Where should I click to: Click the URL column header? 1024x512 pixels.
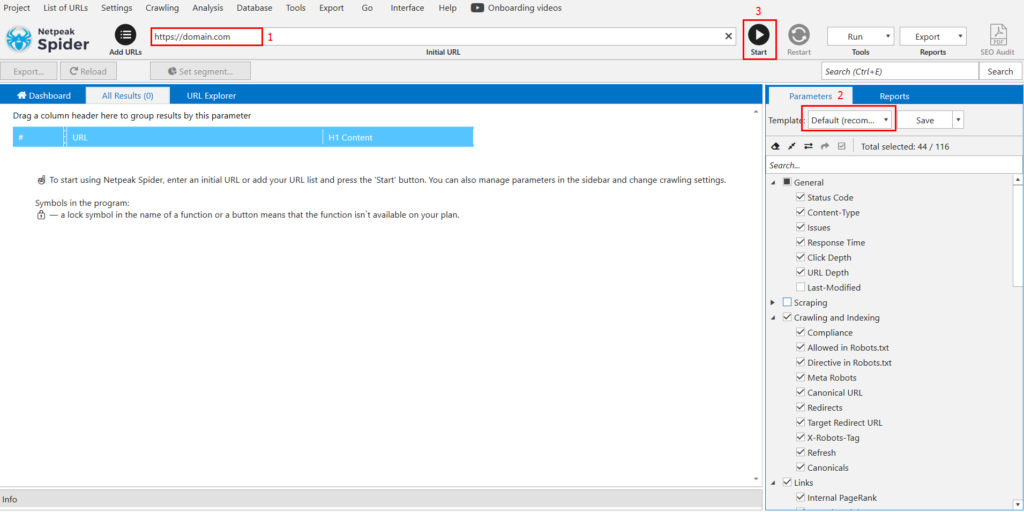(193, 137)
